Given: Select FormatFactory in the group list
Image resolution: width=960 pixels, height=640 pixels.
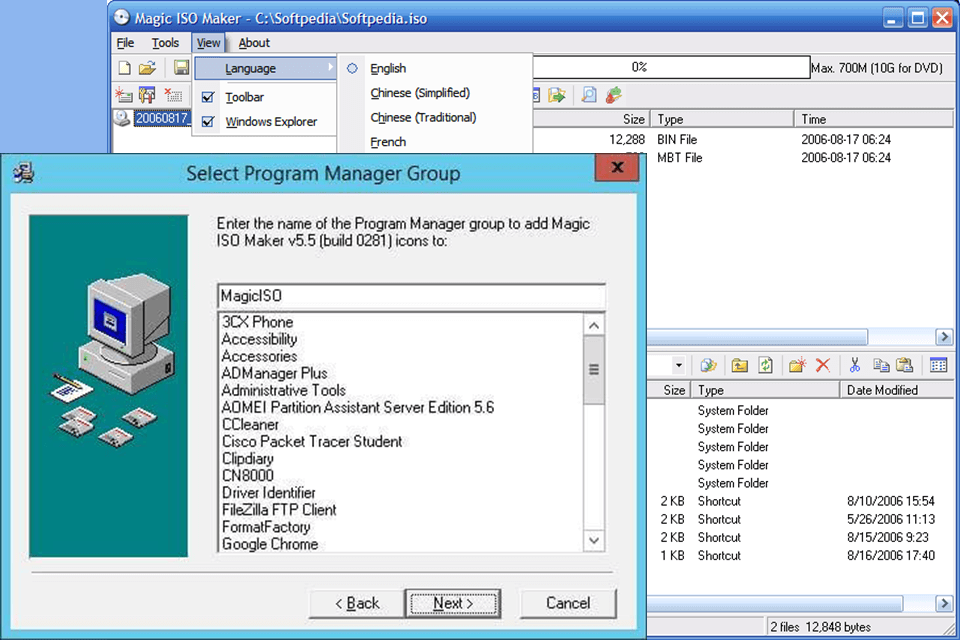Looking at the screenshot, I should (266, 527).
